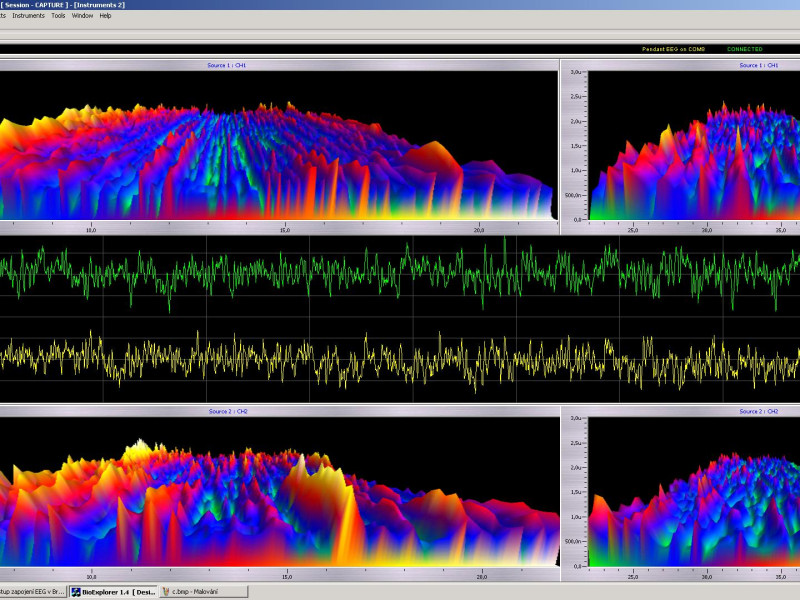Switch to c.bmp Malování taskbar window
The height and width of the screenshot is (600, 800).
click(x=203, y=592)
